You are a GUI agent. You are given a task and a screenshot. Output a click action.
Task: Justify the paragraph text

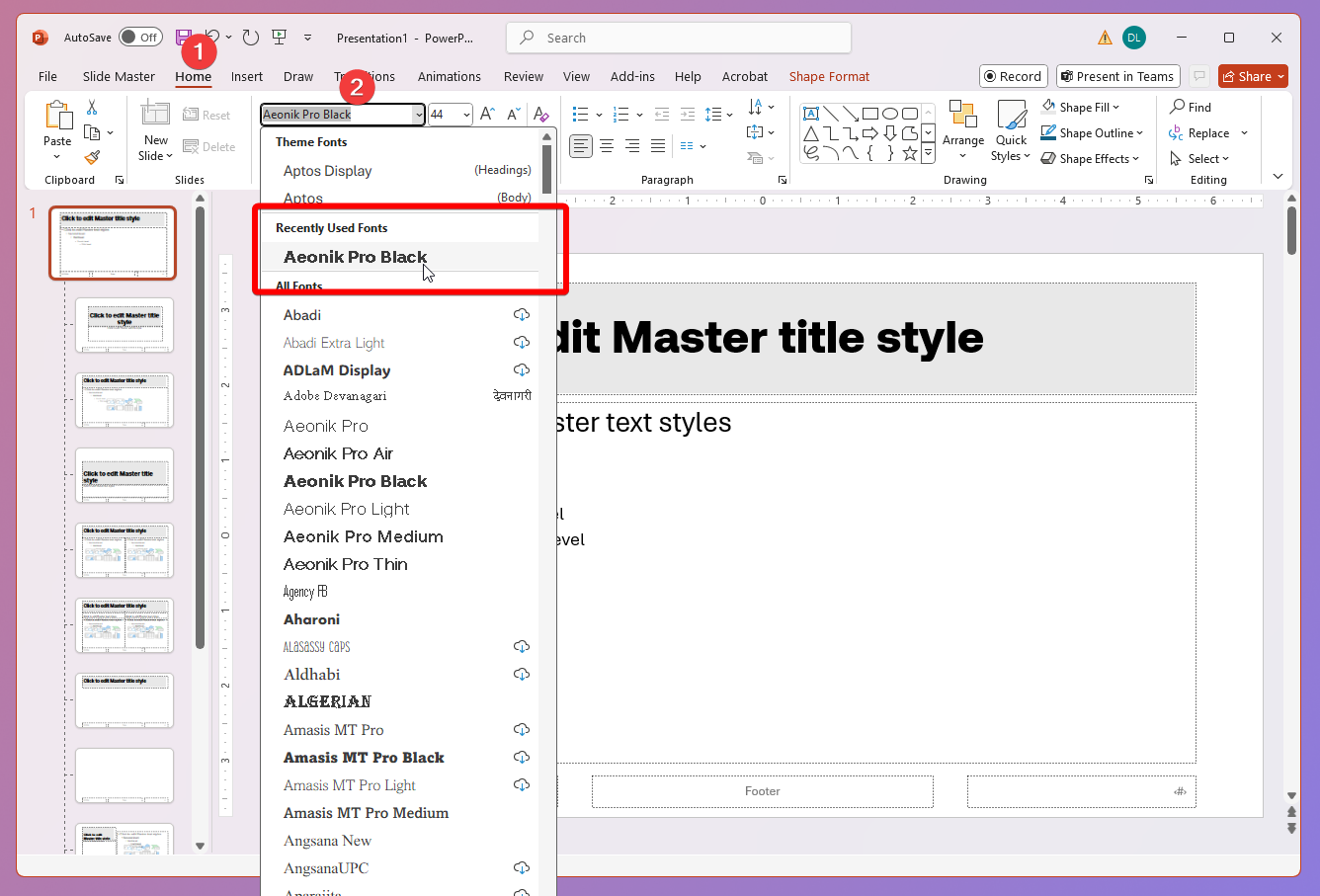[658, 146]
